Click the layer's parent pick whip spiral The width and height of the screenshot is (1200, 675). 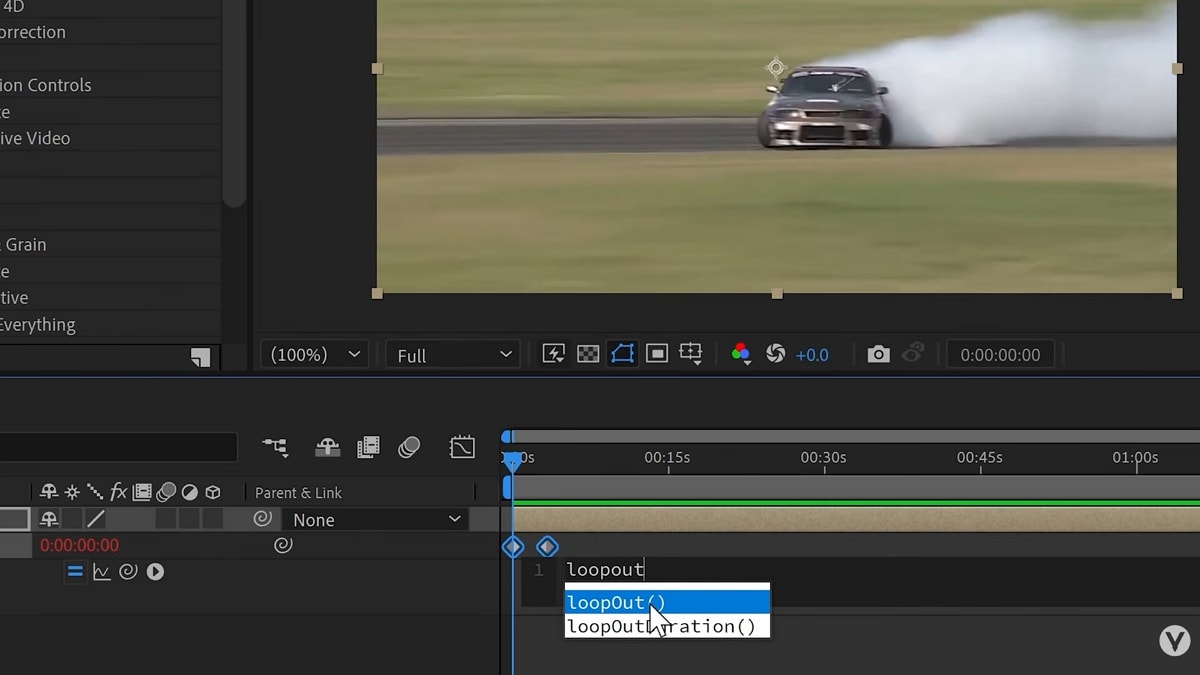[x=262, y=519]
